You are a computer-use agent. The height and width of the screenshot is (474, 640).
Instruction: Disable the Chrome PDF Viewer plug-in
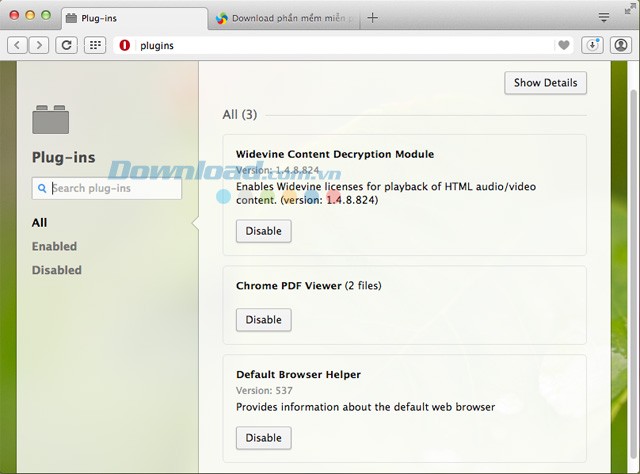[263, 319]
